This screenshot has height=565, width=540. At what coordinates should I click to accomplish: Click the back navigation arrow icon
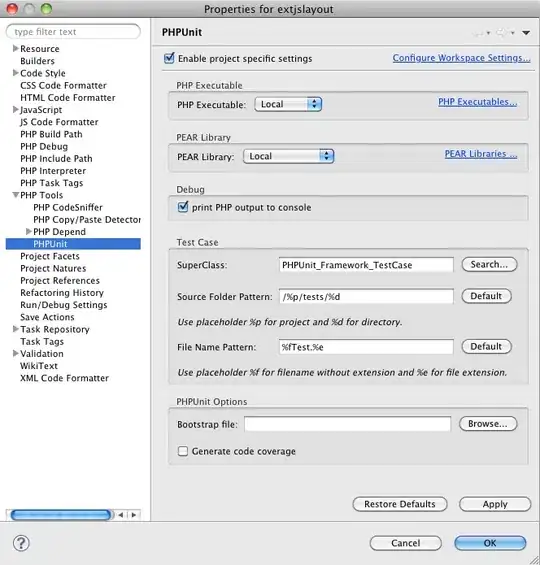[x=478, y=33]
